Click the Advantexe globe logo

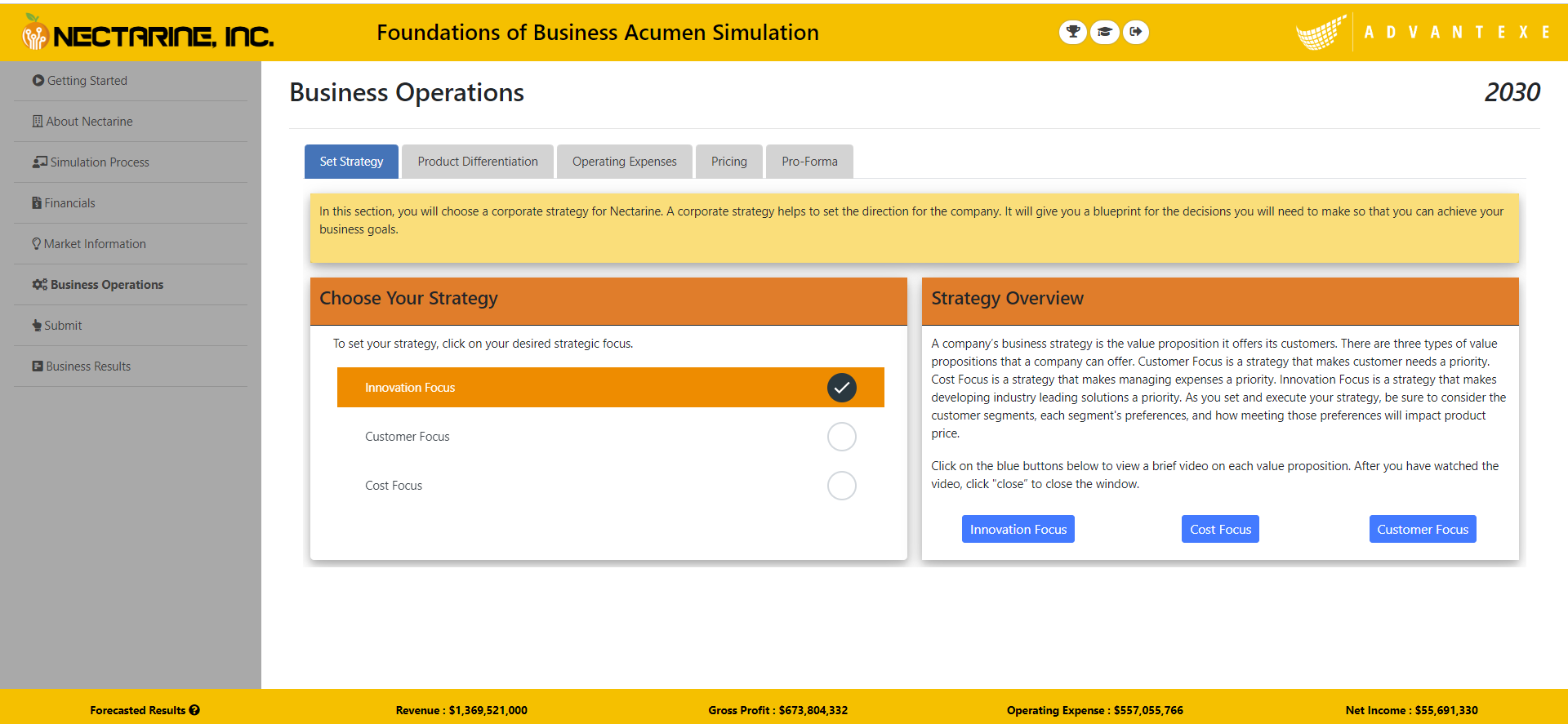click(x=1321, y=33)
